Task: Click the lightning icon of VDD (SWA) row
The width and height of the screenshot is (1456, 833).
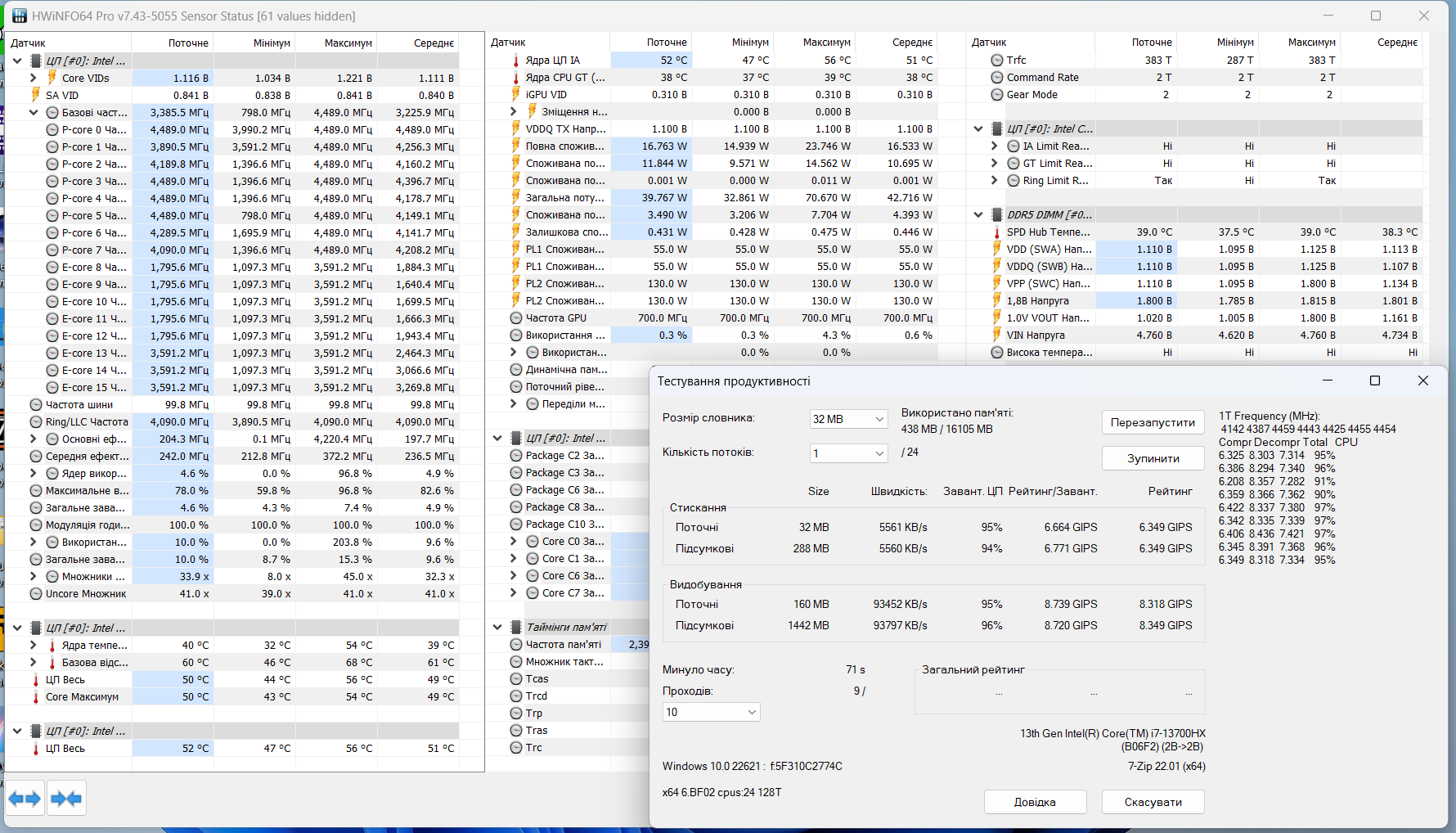Action: (997, 249)
